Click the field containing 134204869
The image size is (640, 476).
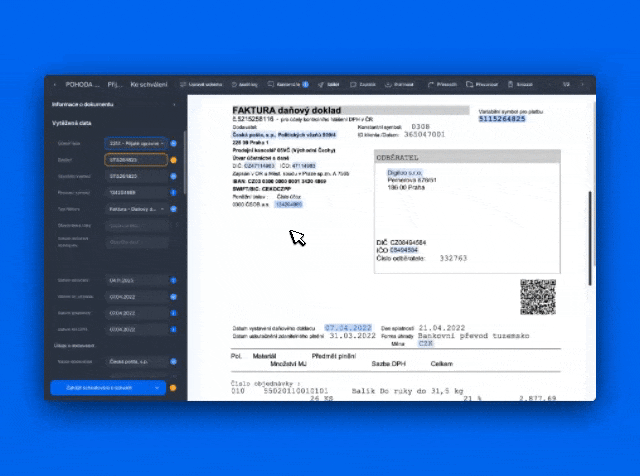[137, 193]
